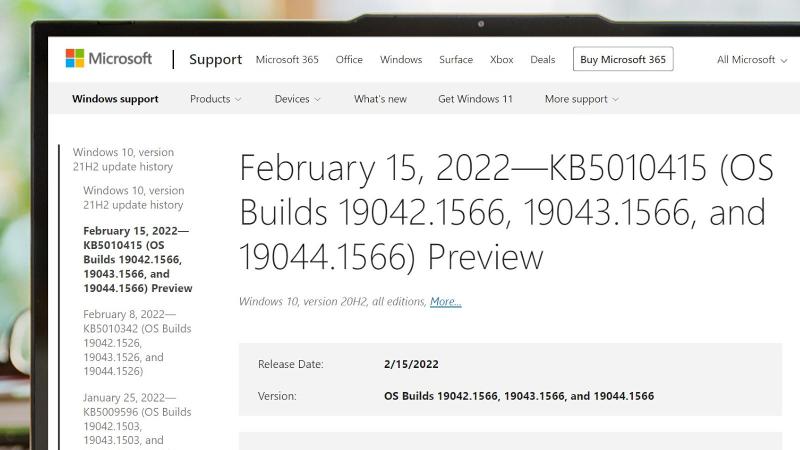Viewport: 800px width, 450px height.
Task: Open January 25, 2022 KB5009596 sidebar entry
Action: click(x=137, y=419)
